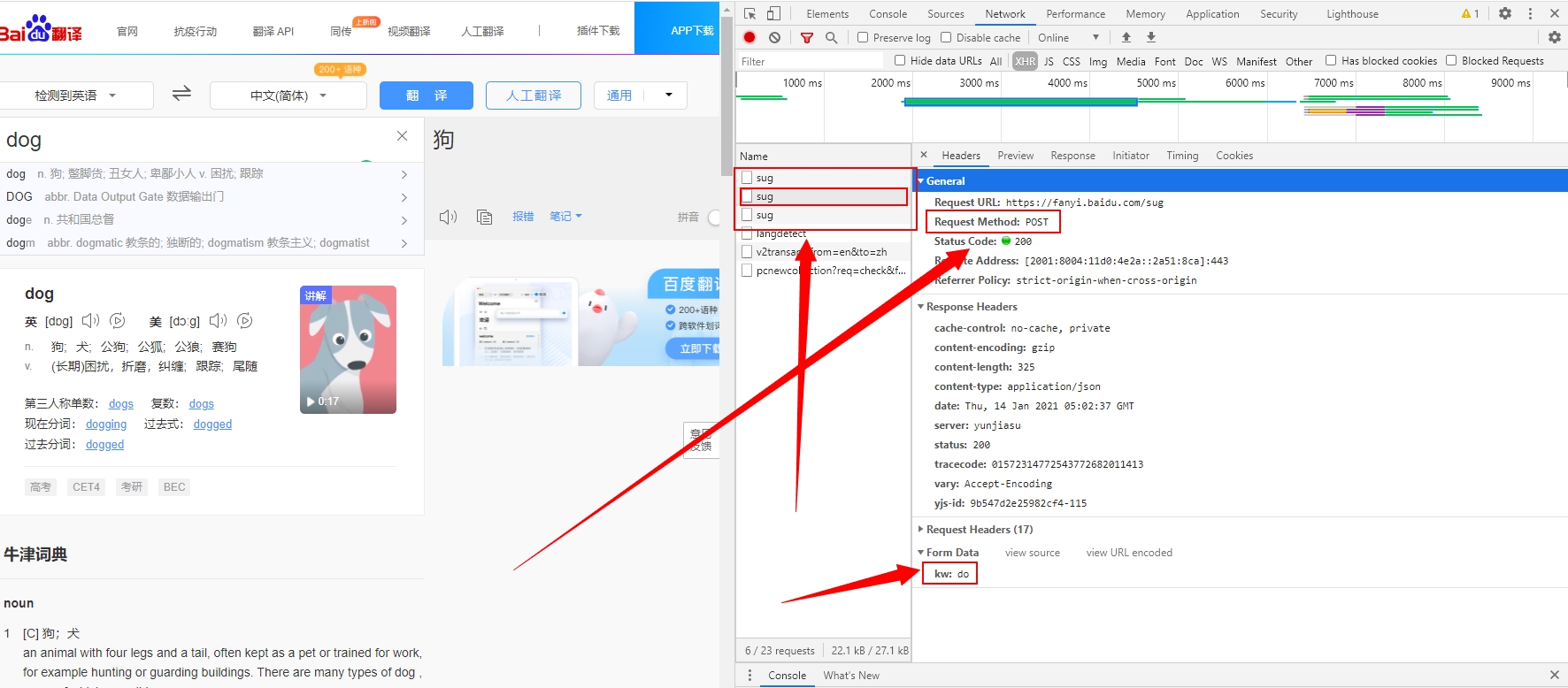Clear the network request log
Viewport: 1568px width, 688px height.
pos(774,37)
